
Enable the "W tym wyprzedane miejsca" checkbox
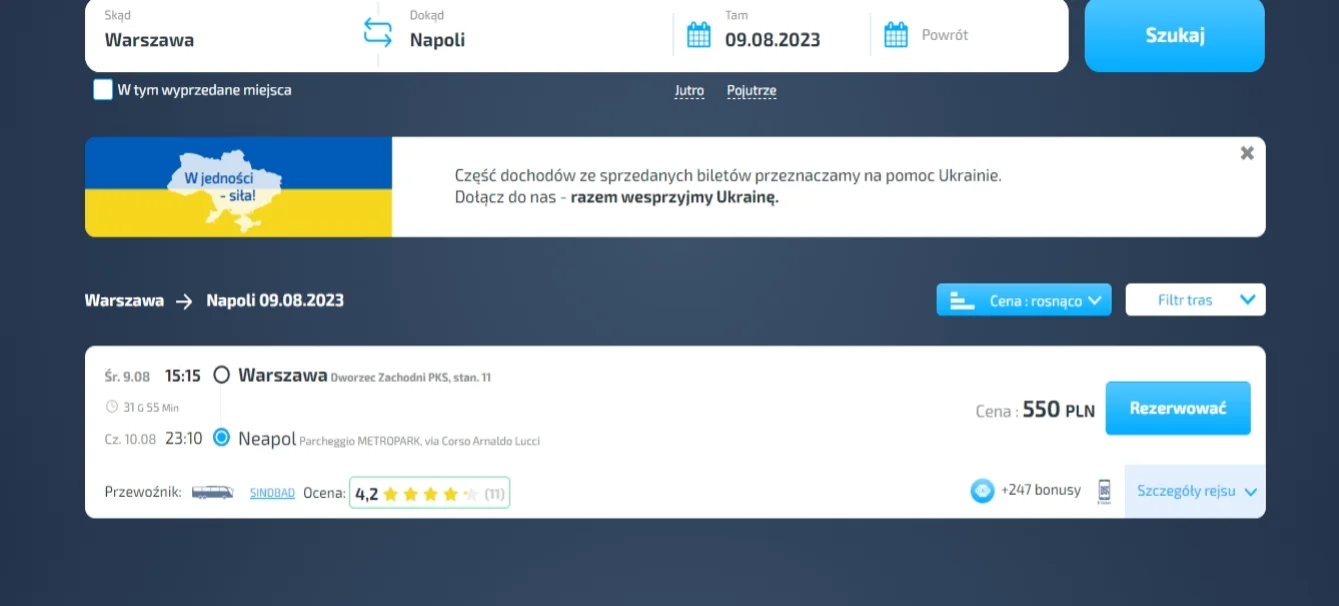click(x=103, y=90)
